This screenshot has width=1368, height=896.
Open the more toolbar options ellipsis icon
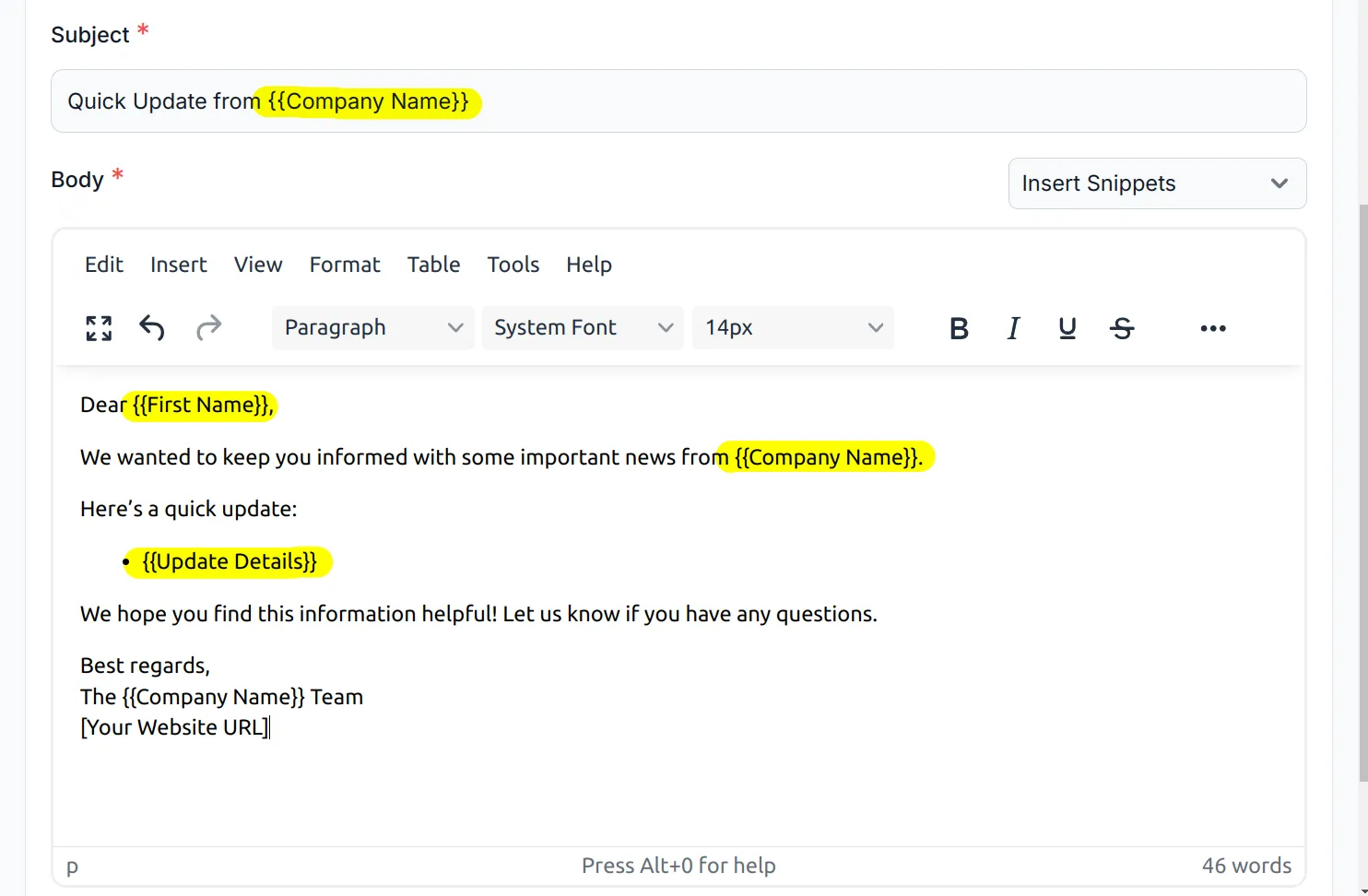pyautogui.click(x=1212, y=327)
